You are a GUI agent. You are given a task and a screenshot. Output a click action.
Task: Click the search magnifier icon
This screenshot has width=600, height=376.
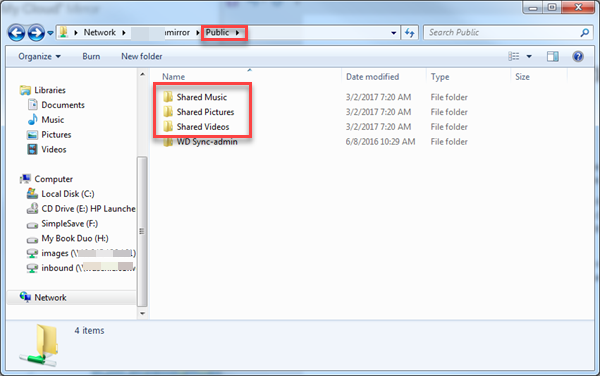click(584, 33)
